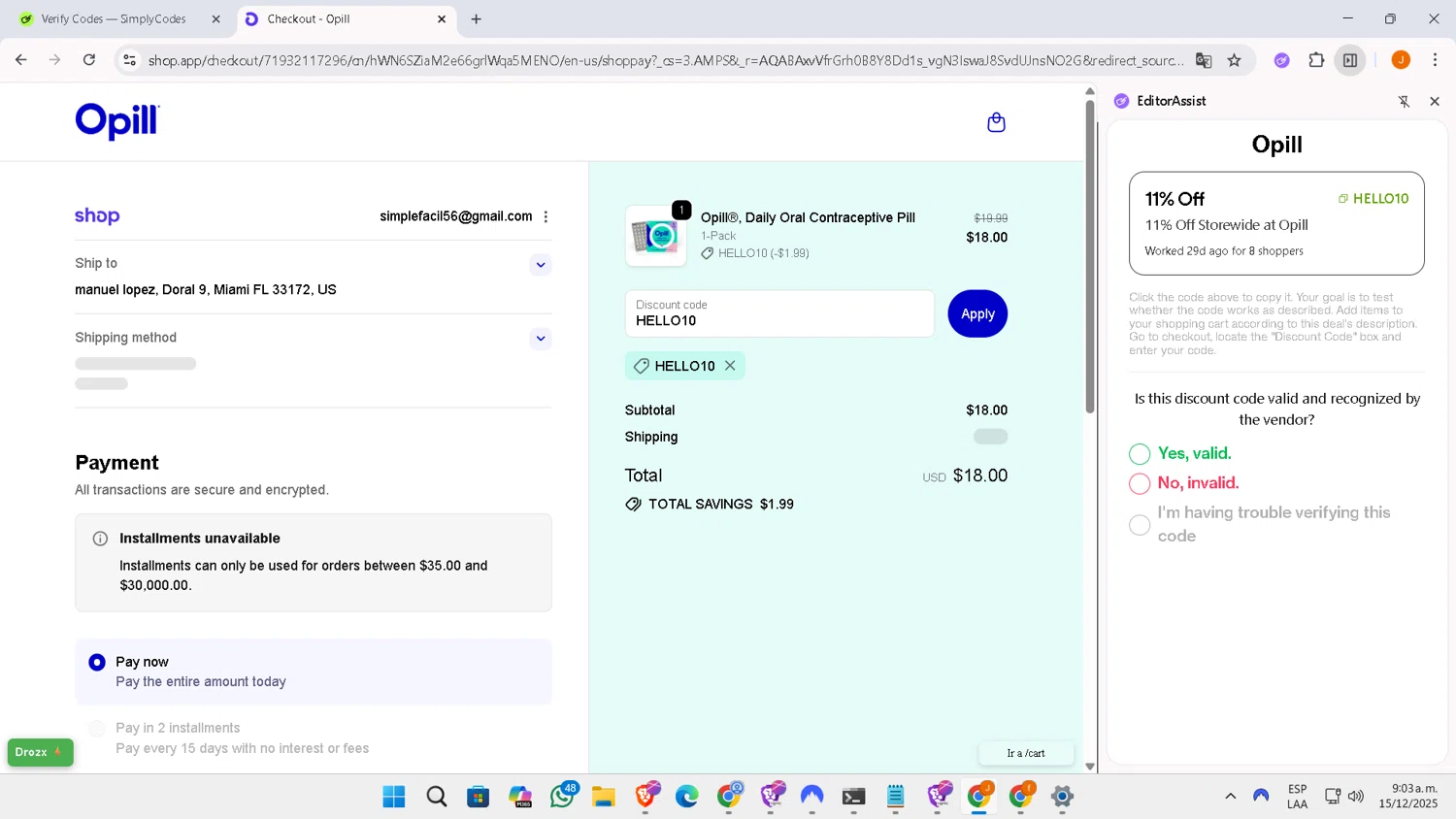Open the terminal app on taskbar

pos(853,797)
